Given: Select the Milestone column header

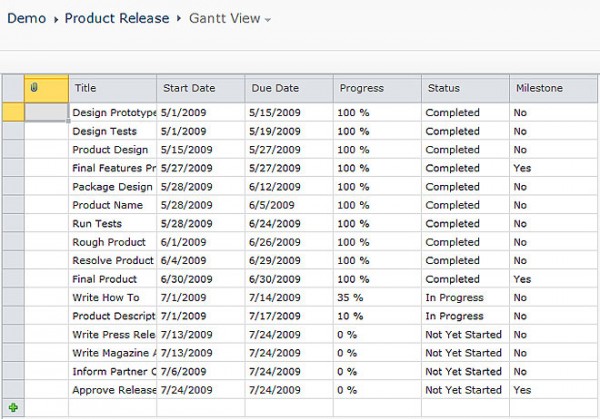Looking at the screenshot, I should (553, 89).
